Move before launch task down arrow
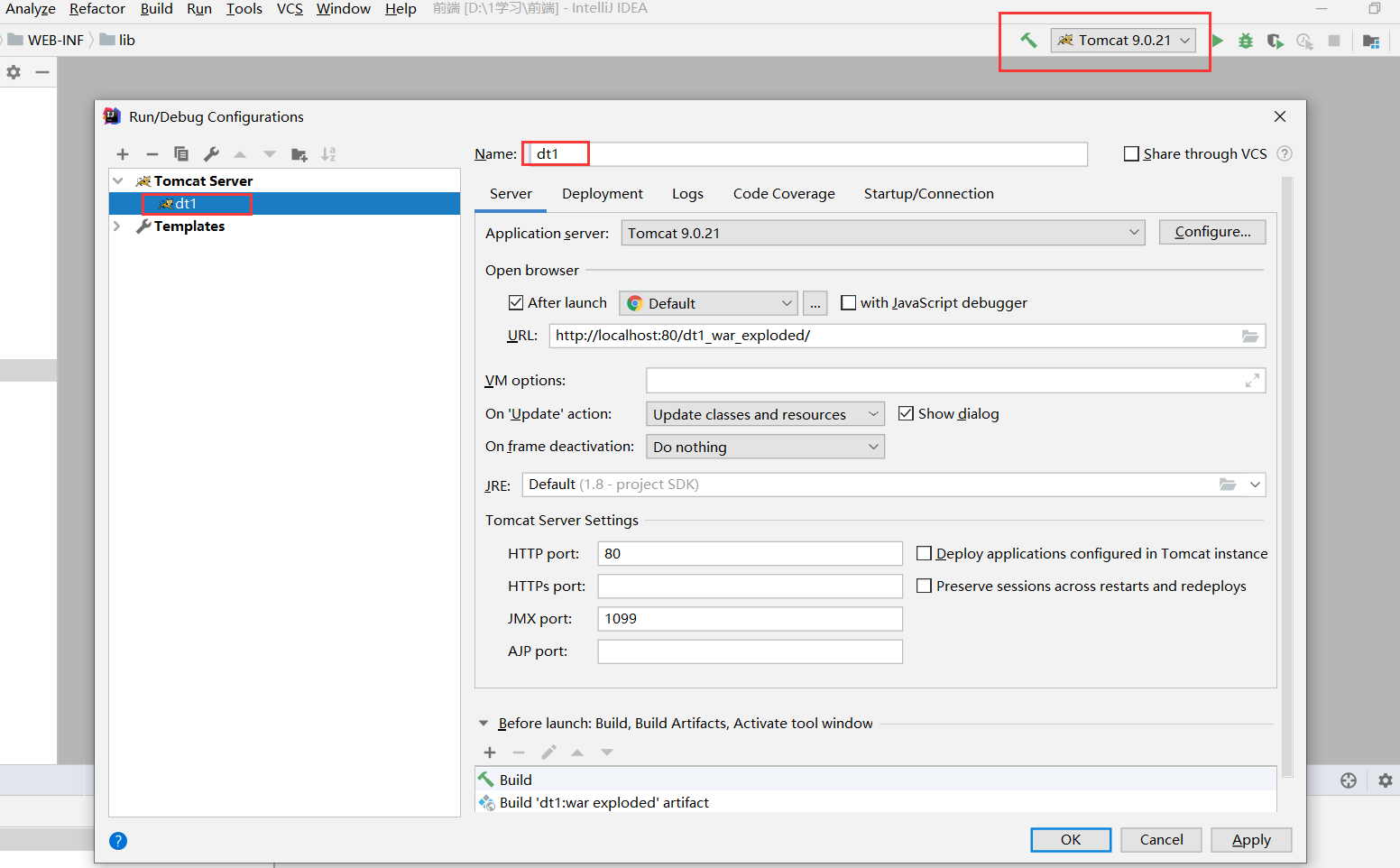The image size is (1400, 868). [x=607, y=753]
